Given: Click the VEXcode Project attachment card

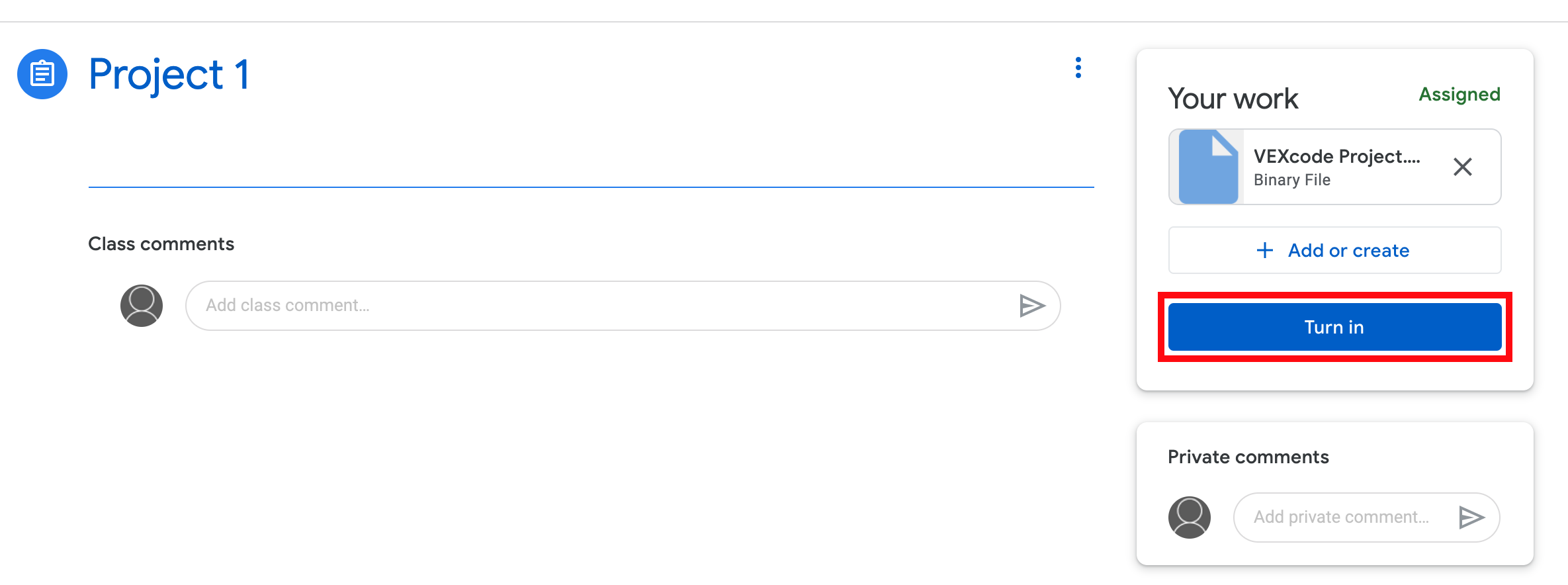Looking at the screenshot, I should (x=1334, y=166).
